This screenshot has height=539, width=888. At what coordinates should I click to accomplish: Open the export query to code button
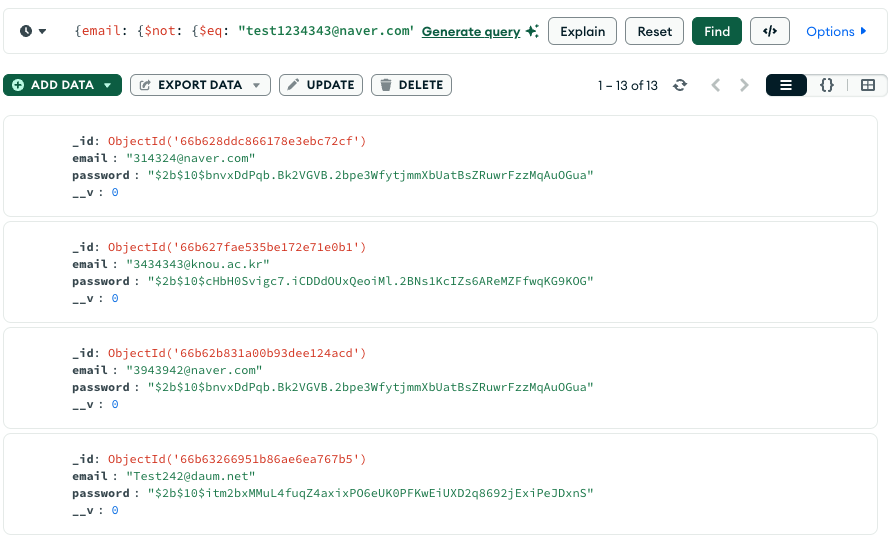(770, 31)
